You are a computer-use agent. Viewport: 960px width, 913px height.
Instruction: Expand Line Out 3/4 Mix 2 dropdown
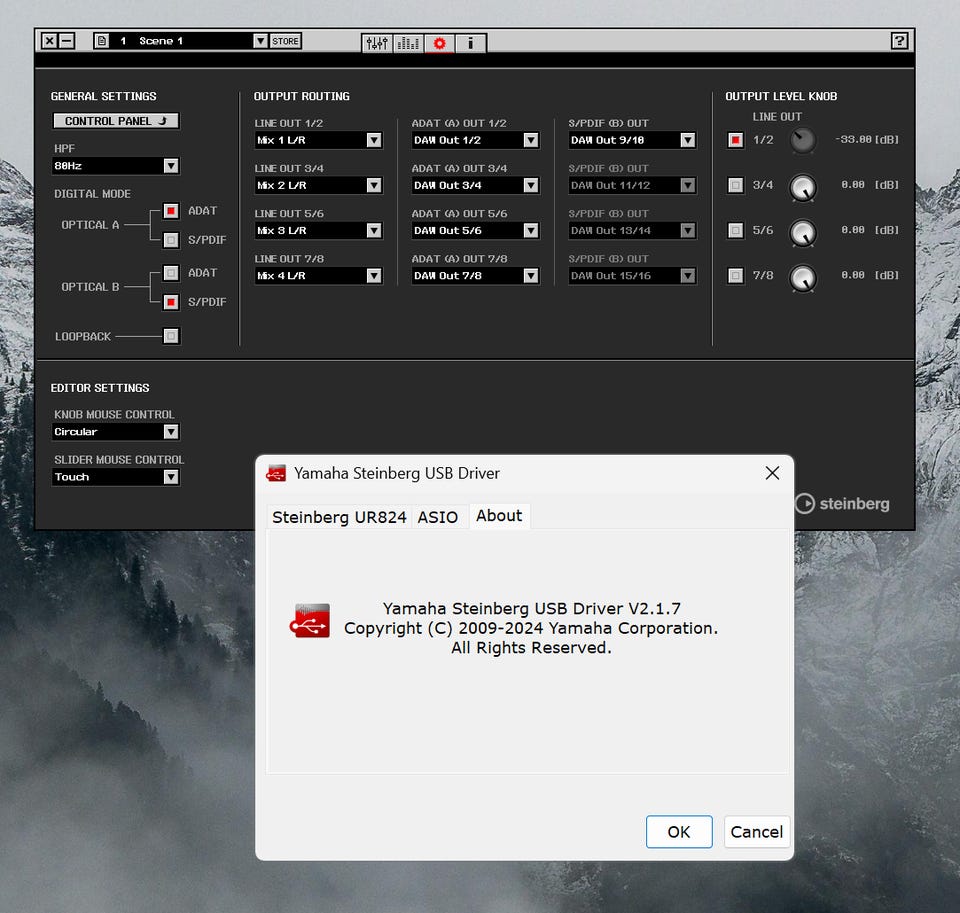(318, 186)
